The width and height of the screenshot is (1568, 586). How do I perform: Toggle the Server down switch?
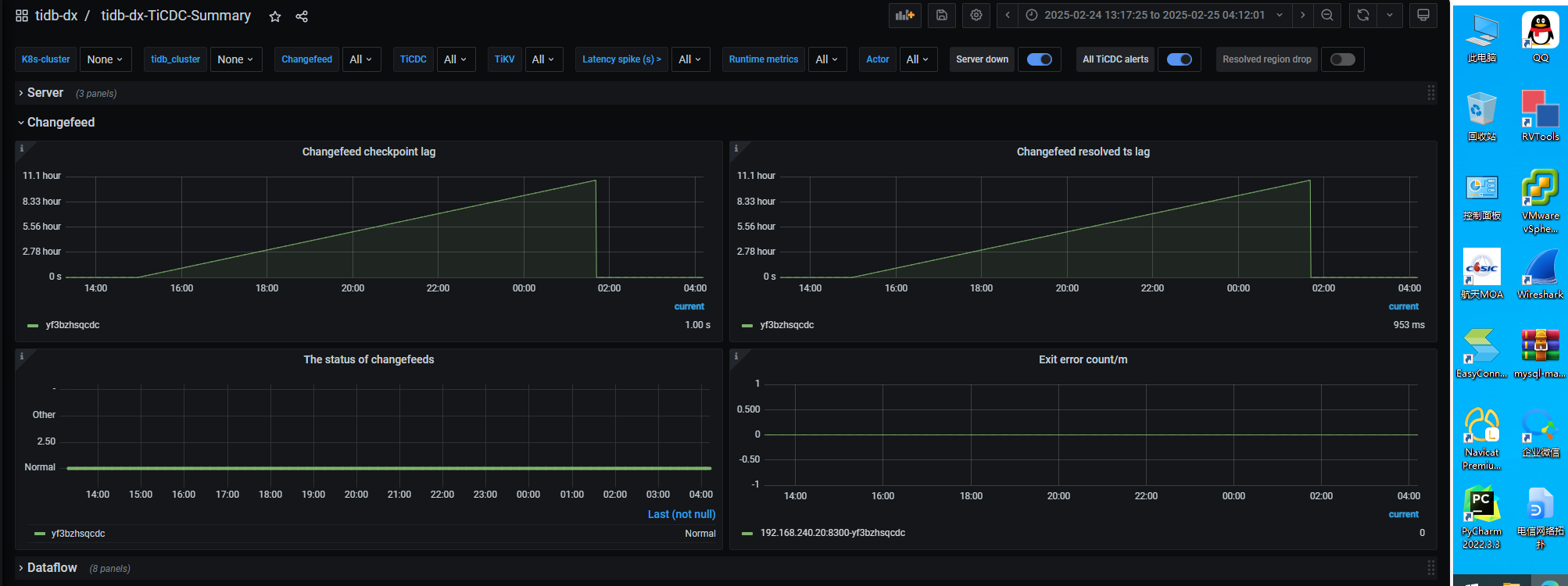(x=1039, y=59)
